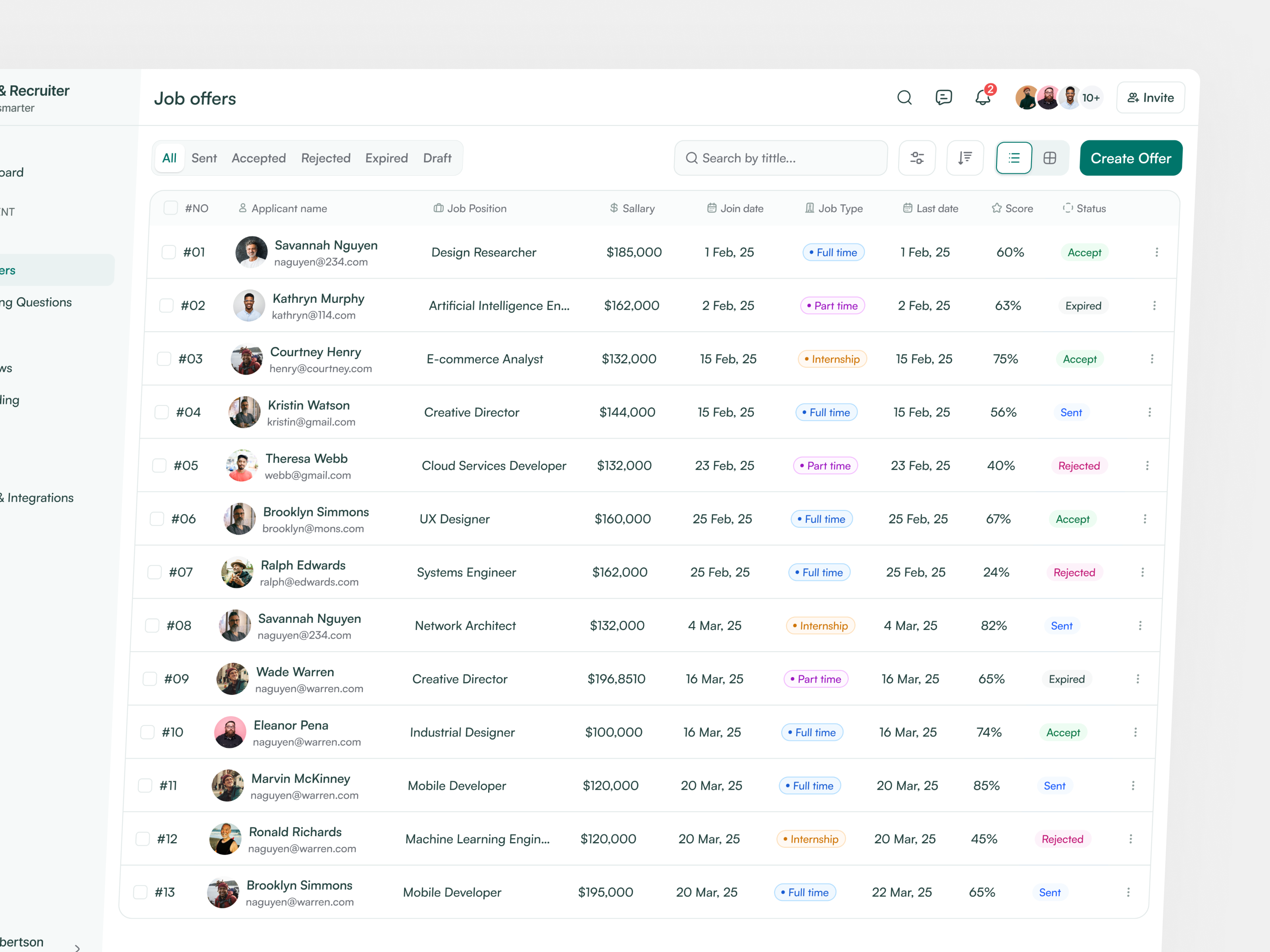Switch to list view layout
Image resolution: width=1270 pixels, height=952 pixels.
pyautogui.click(x=1014, y=158)
